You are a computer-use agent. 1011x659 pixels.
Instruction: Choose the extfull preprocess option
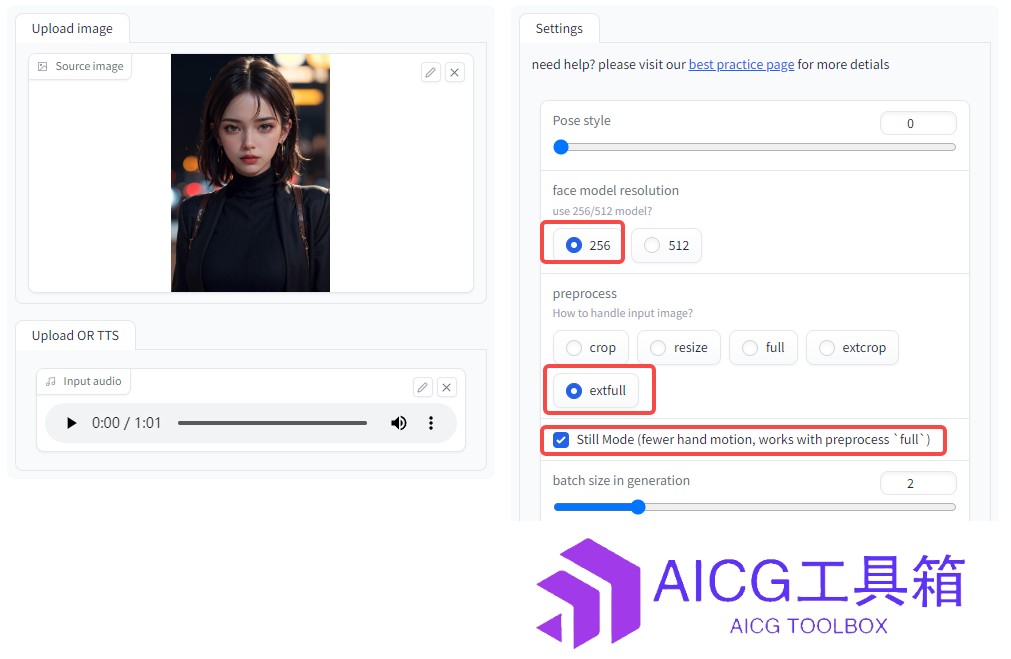pos(596,390)
